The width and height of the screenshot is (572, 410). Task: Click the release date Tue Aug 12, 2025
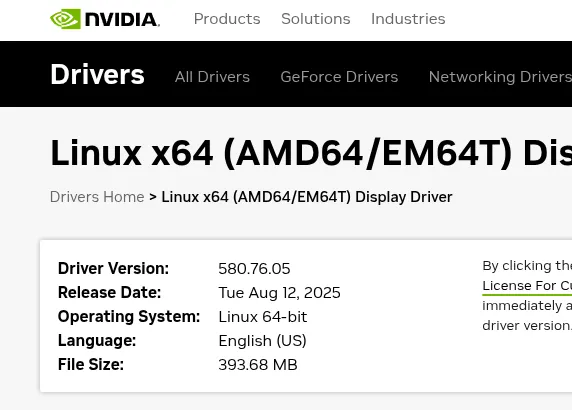coord(279,293)
